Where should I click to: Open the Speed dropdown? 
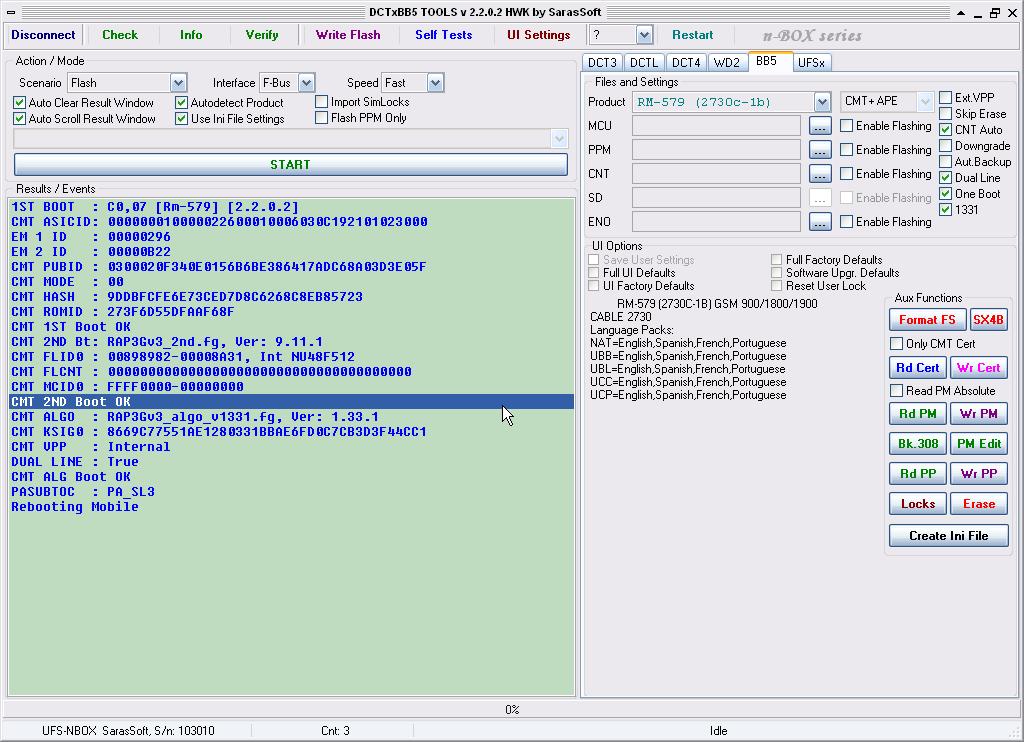[436, 83]
